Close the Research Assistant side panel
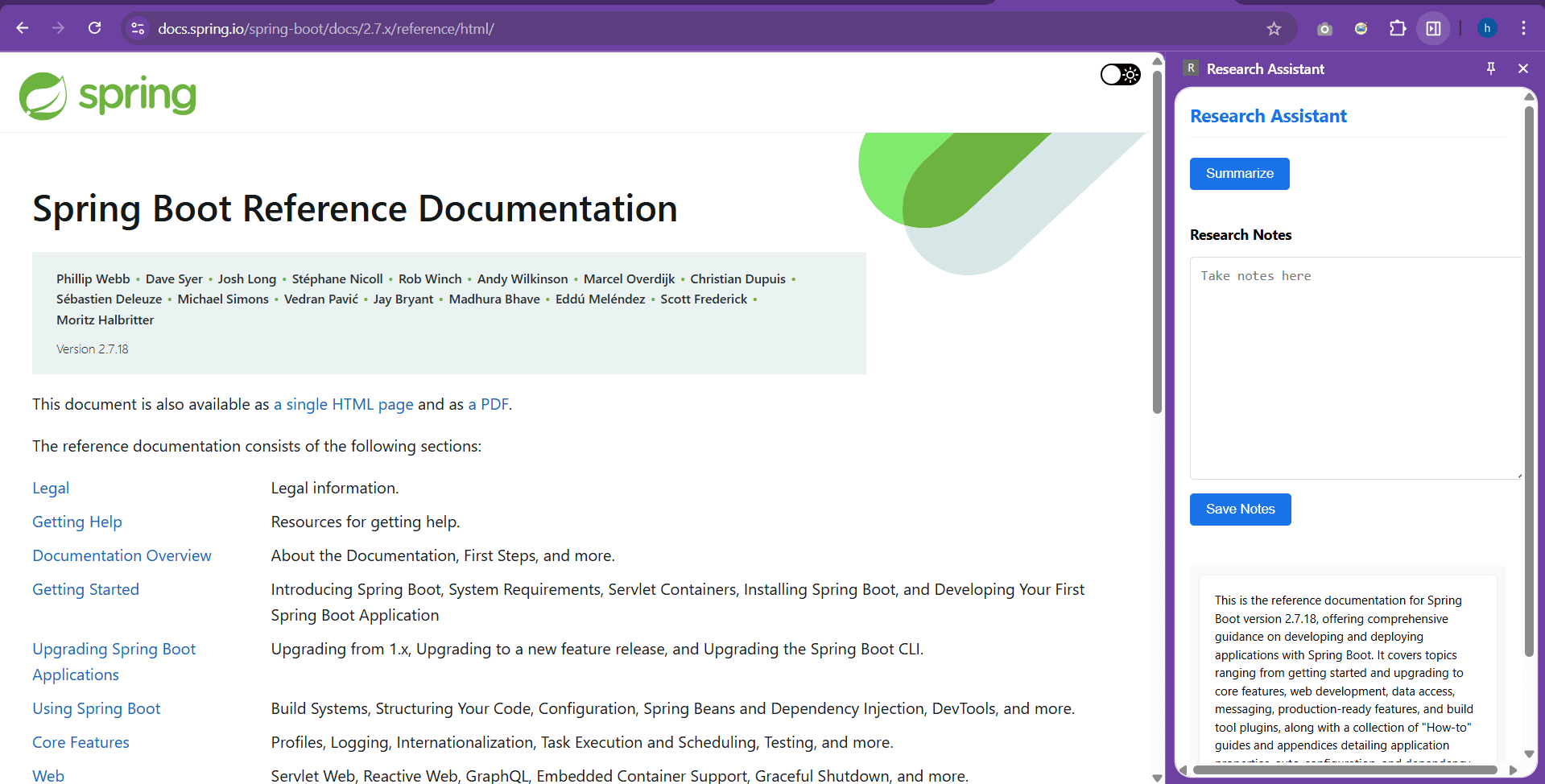The width and height of the screenshot is (1545, 784). pyautogui.click(x=1523, y=68)
